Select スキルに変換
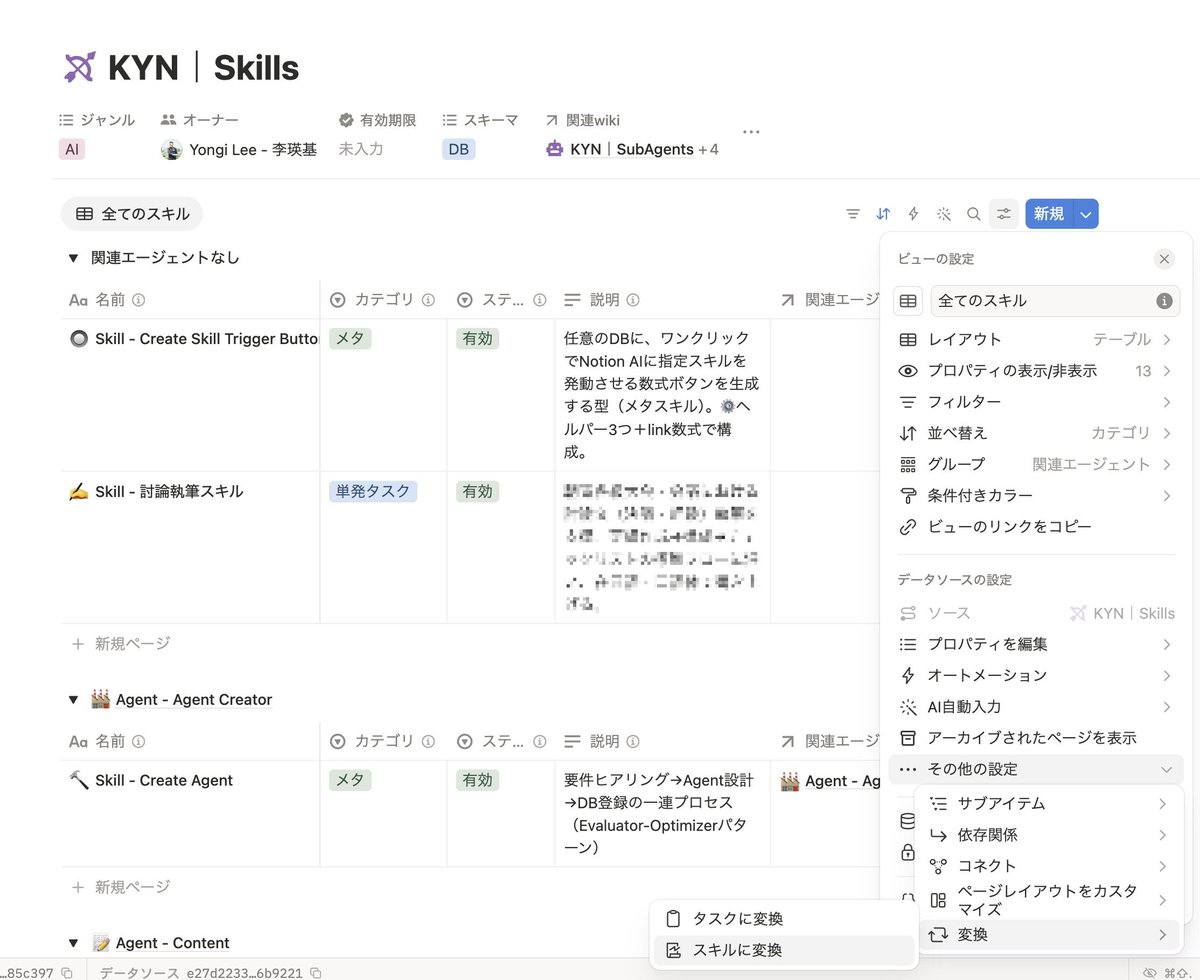The image size is (1200, 980). [783, 950]
